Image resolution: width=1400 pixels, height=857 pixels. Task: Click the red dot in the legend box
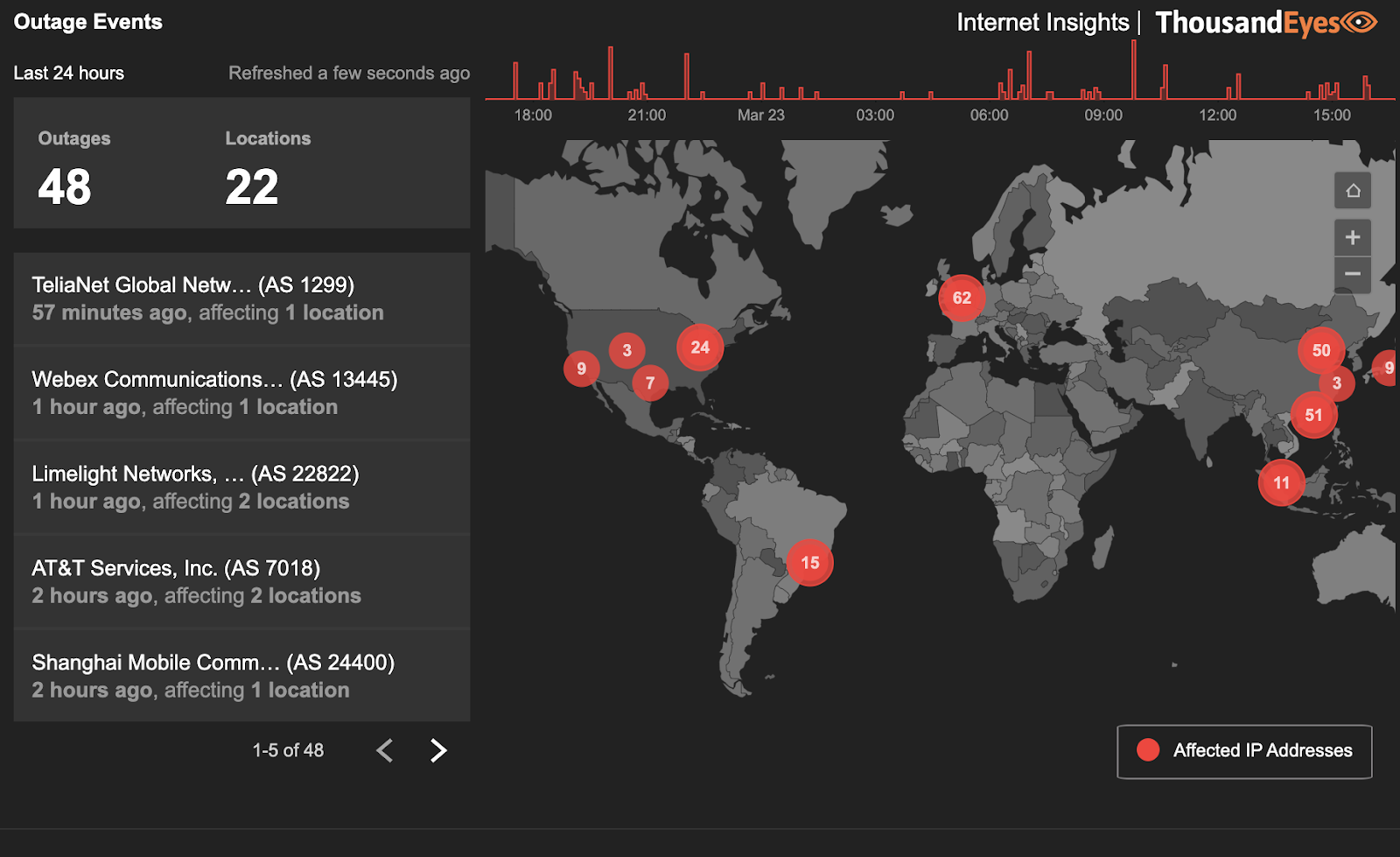[x=1147, y=750]
